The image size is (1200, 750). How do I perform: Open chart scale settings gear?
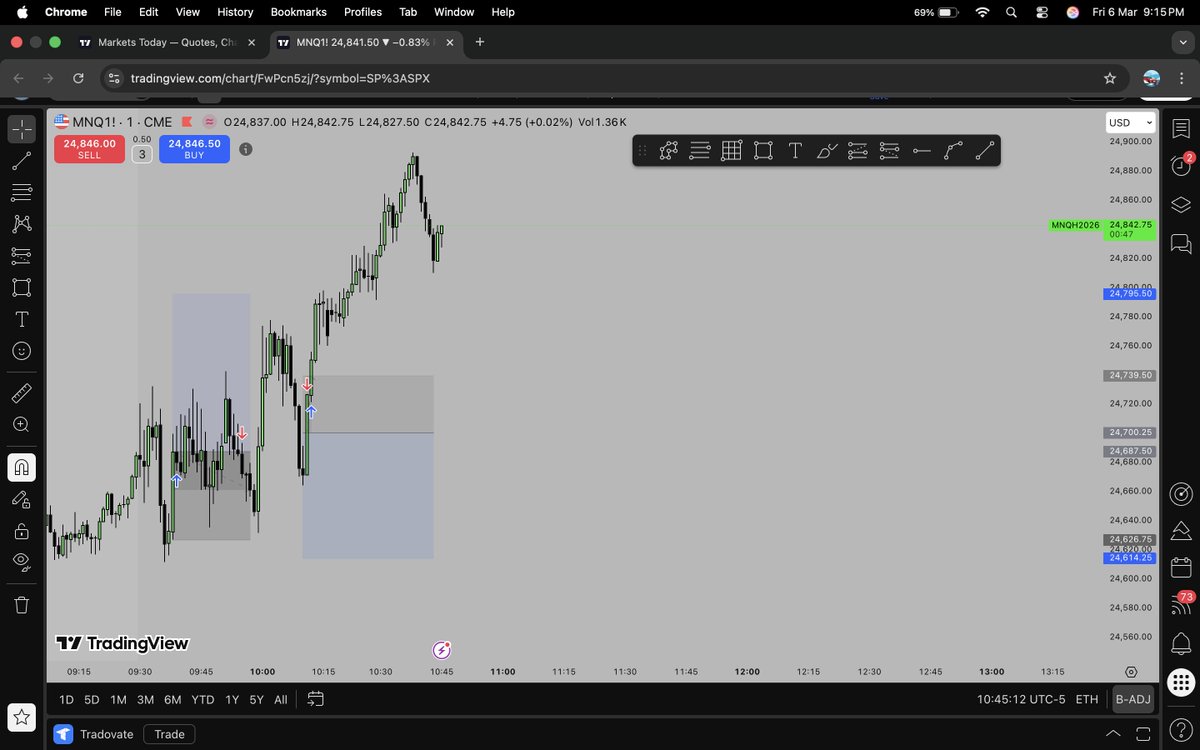coord(1131,672)
